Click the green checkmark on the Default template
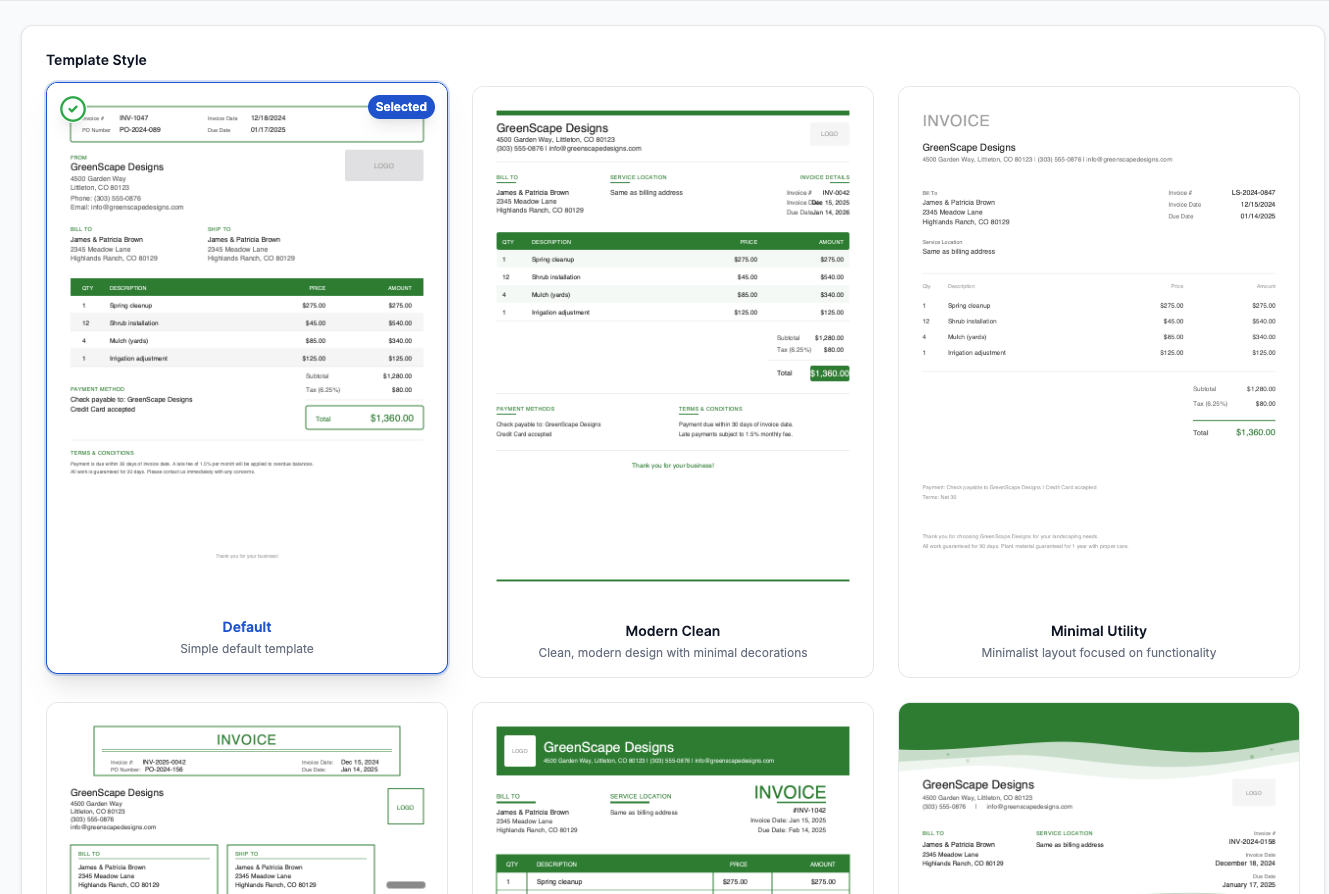The image size is (1329, 894). (73, 109)
